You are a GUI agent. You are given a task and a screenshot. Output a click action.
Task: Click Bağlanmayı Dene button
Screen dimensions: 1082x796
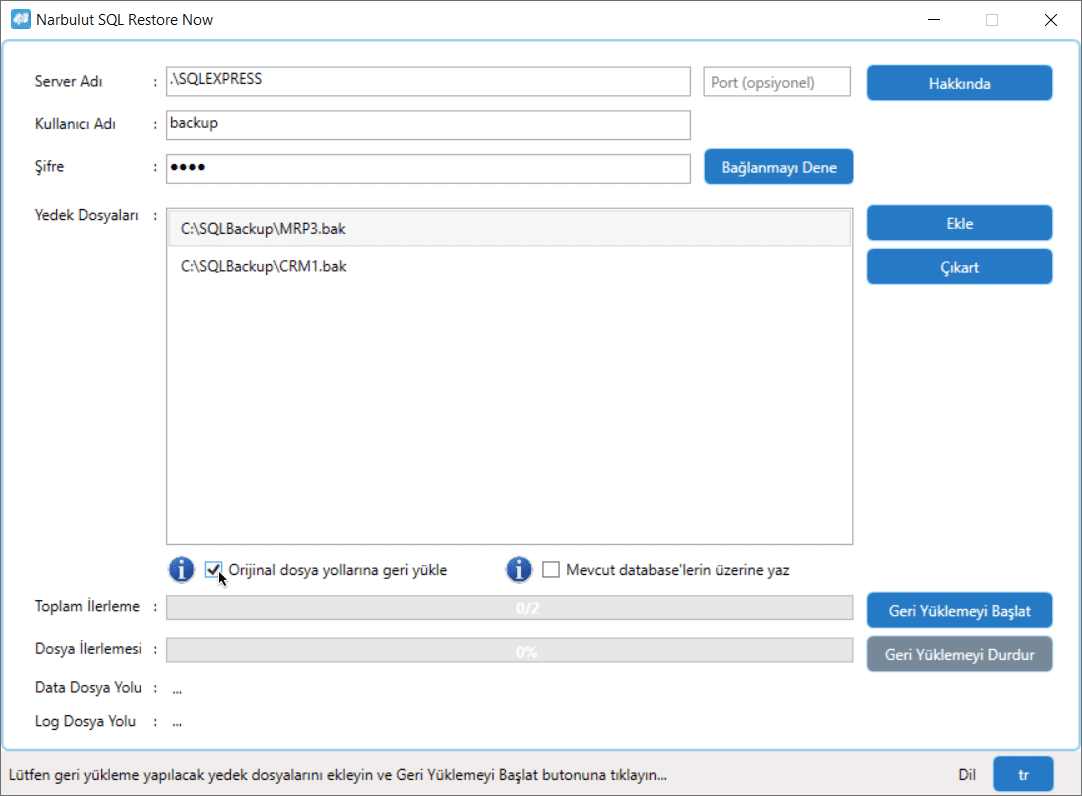(778, 167)
